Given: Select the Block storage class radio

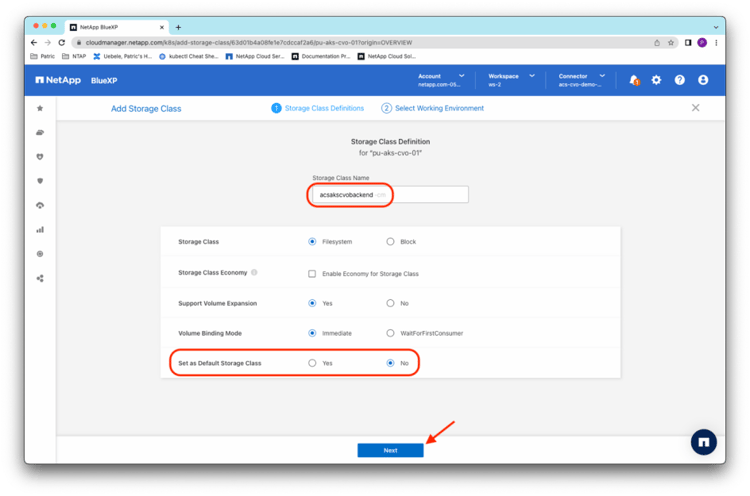Looking at the screenshot, I should pyautogui.click(x=391, y=242).
